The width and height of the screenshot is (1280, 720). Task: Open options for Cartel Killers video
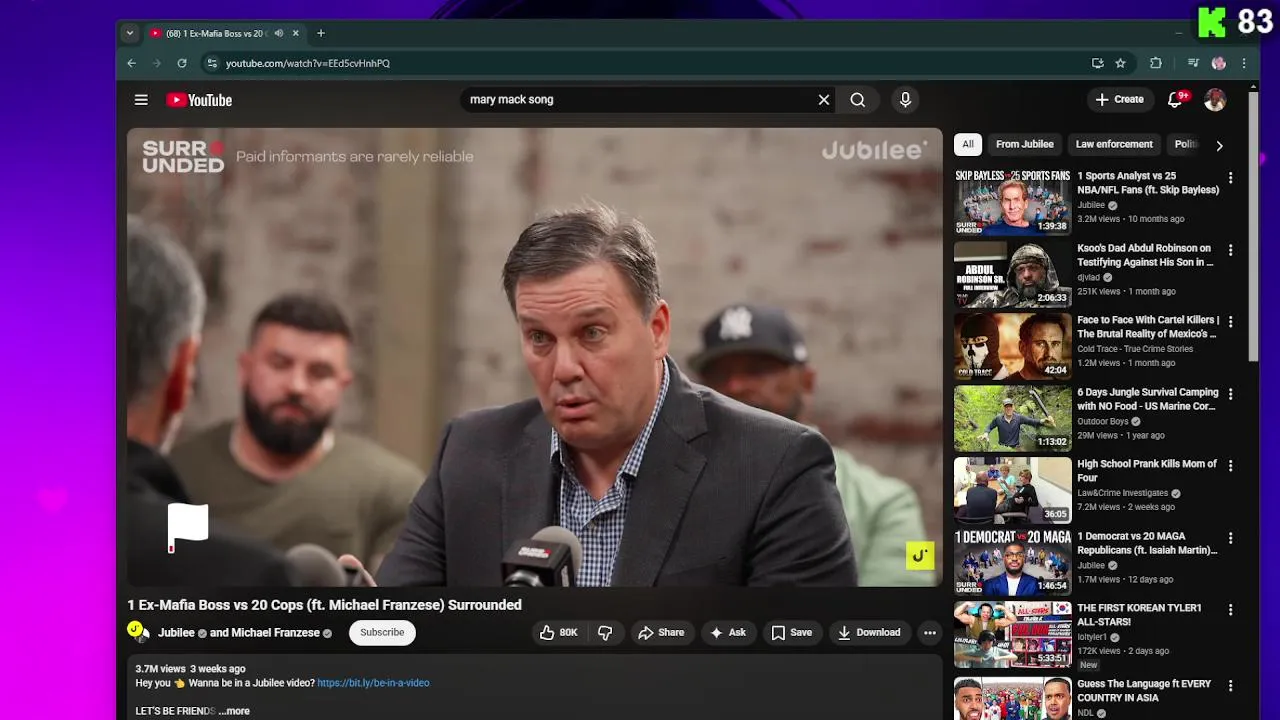1230,322
